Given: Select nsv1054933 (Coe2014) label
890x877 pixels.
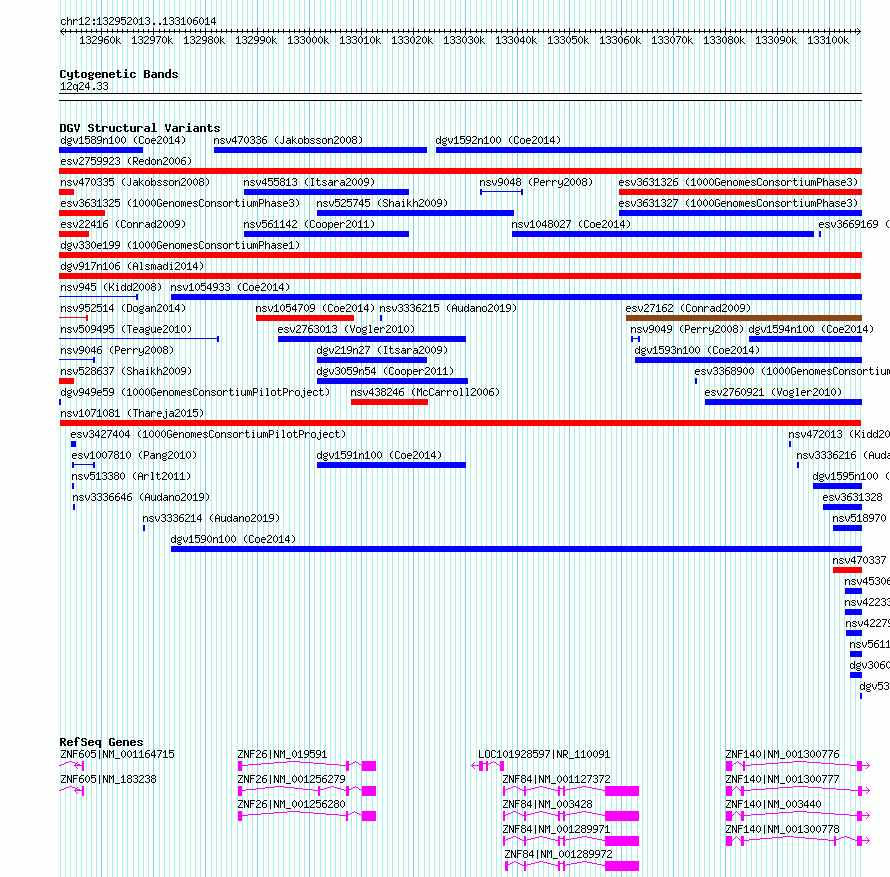Looking at the screenshot, I should pyautogui.click(x=230, y=287).
